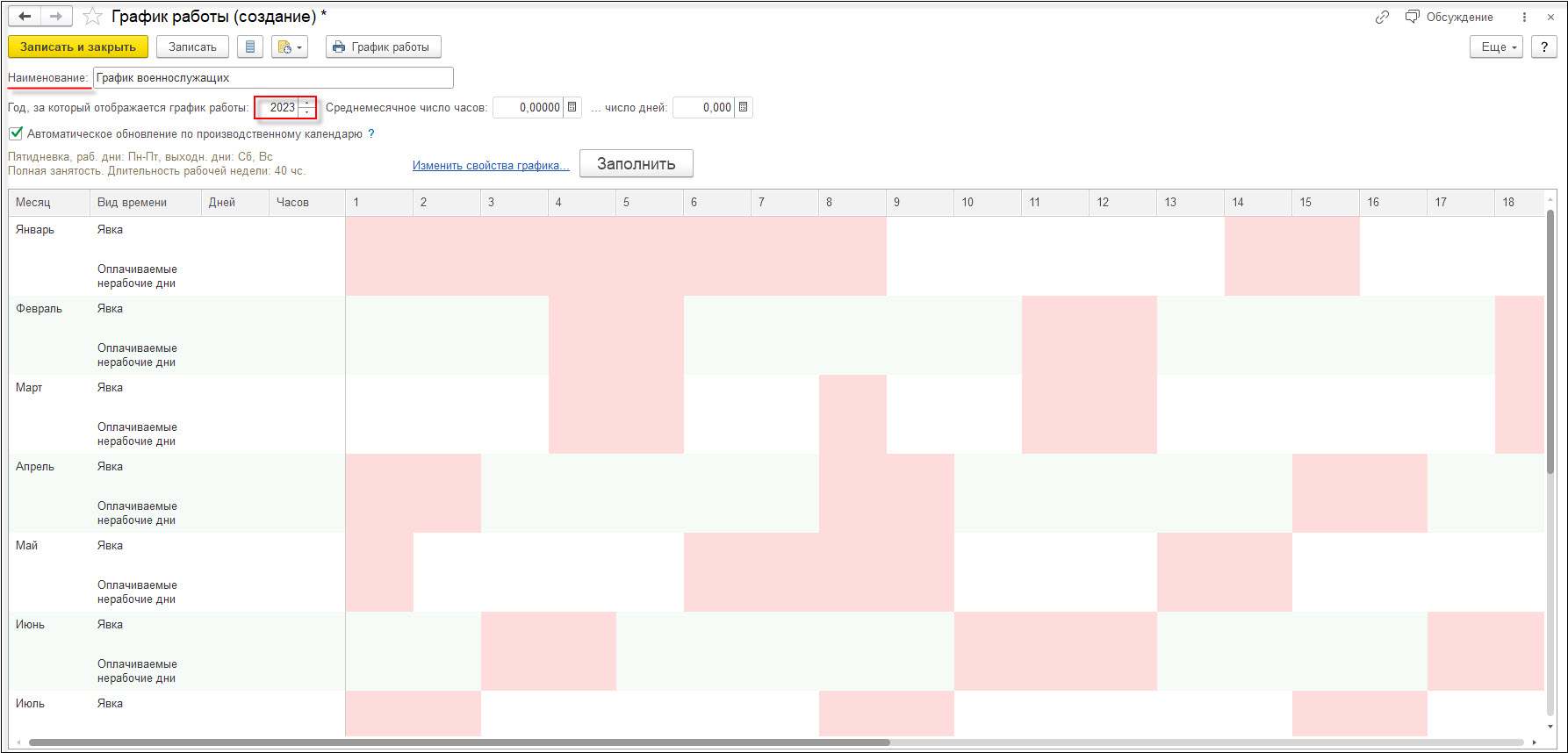Increase the year with spinner up arrow

(x=307, y=103)
